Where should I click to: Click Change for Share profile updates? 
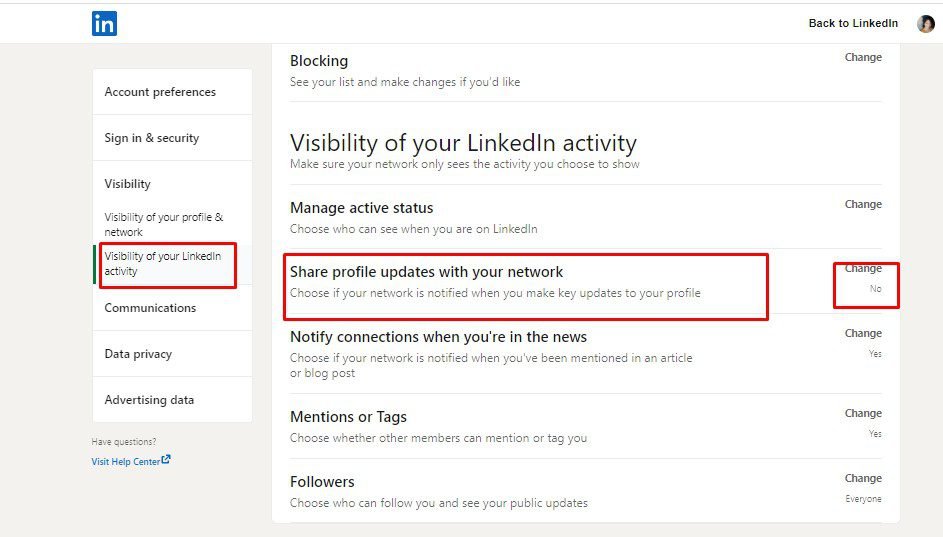coord(863,268)
